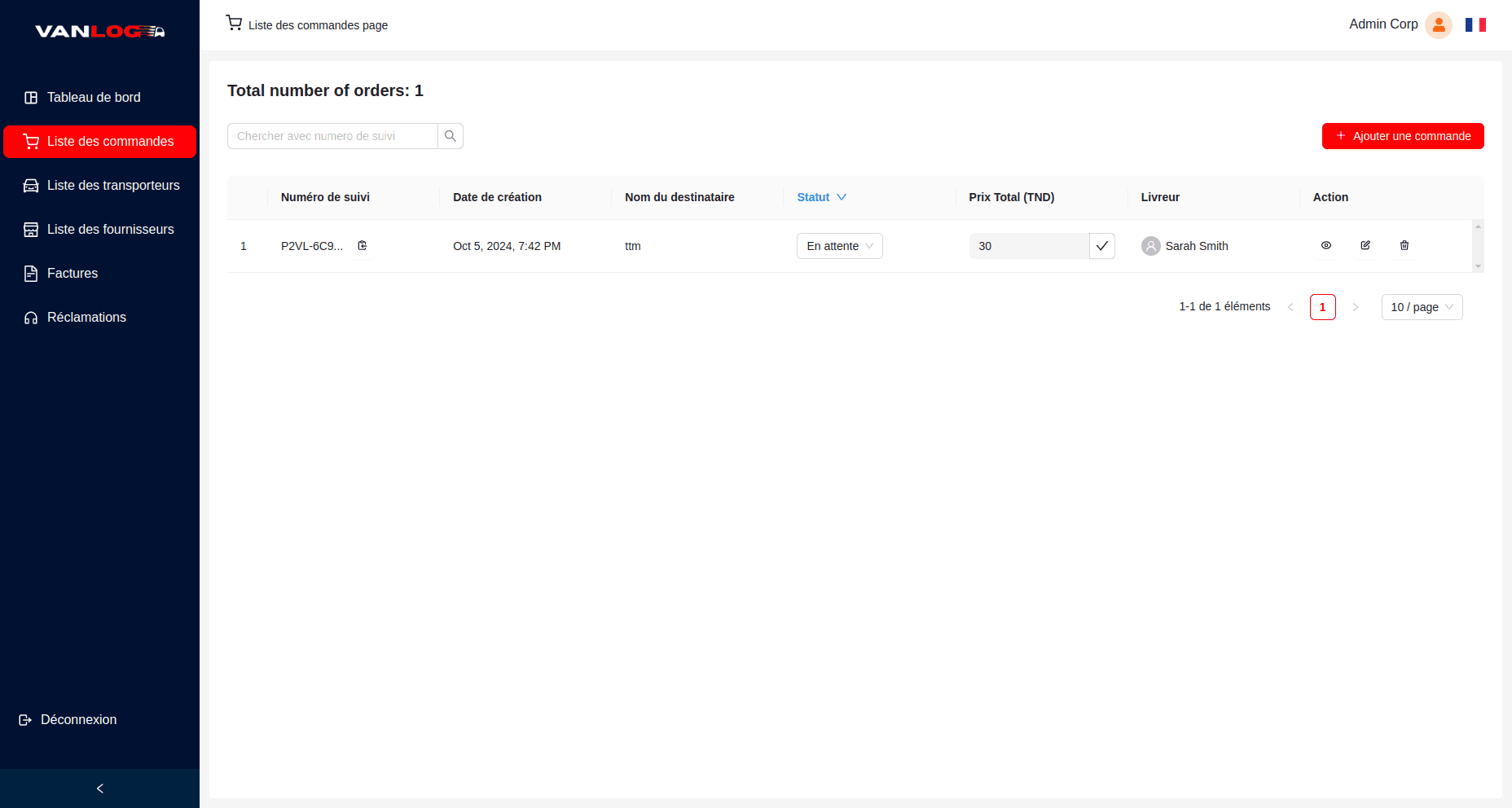Click Ajouter une commande button
The width and height of the screenshot is (1512, 808).
[x=1403, y=136]
